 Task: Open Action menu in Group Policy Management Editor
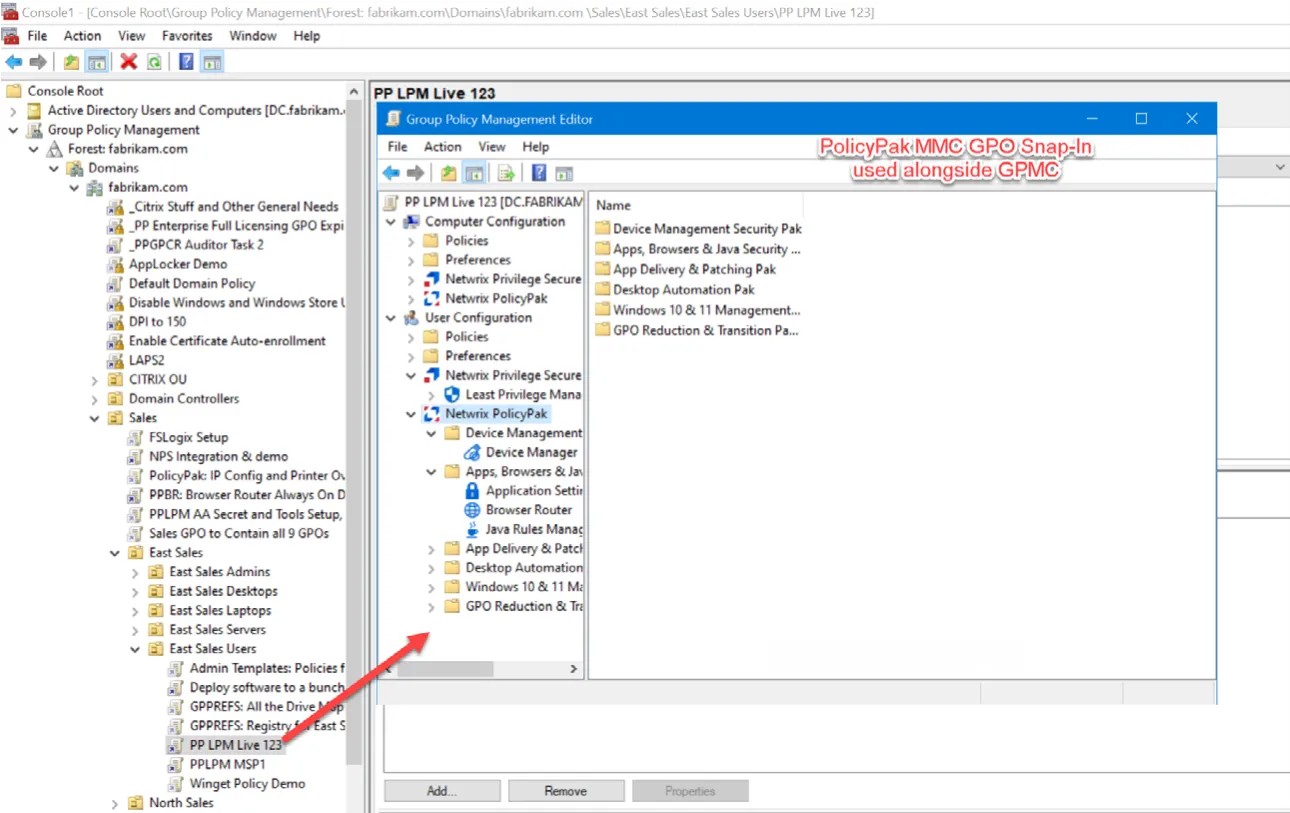click(x=443, y=147)
